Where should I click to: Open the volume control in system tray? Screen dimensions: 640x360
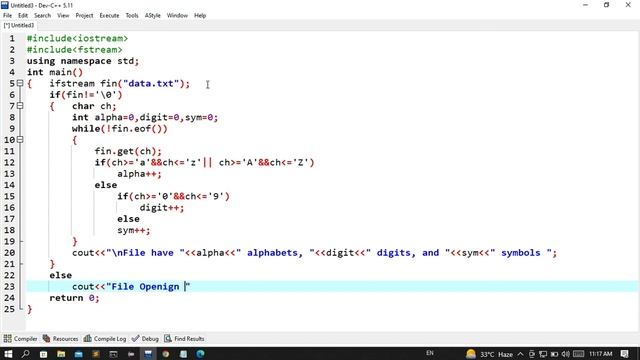click(566, 354)
